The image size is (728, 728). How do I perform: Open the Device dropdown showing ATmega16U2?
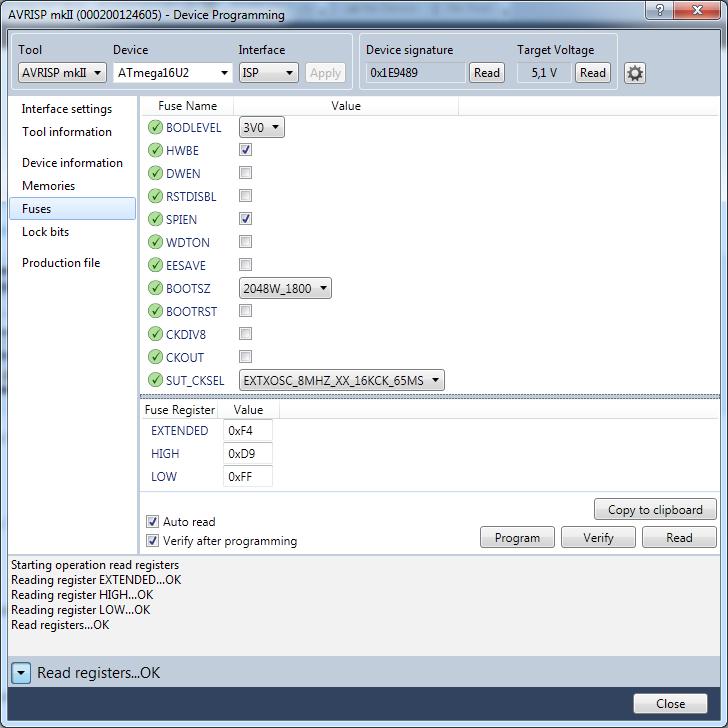click(x=173, y=73)
